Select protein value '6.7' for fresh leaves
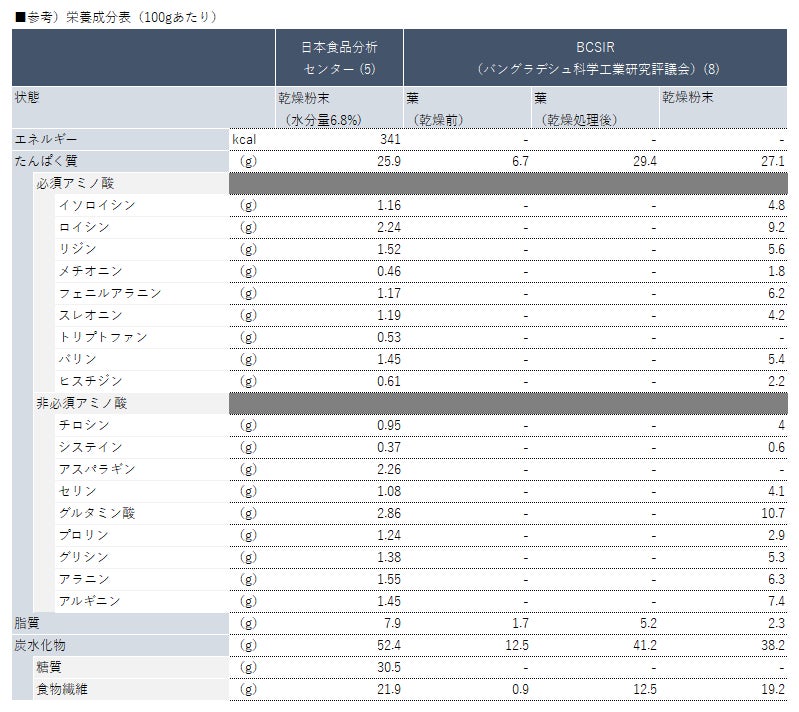This screenshot has height=712, width=799. pos(520,162)
